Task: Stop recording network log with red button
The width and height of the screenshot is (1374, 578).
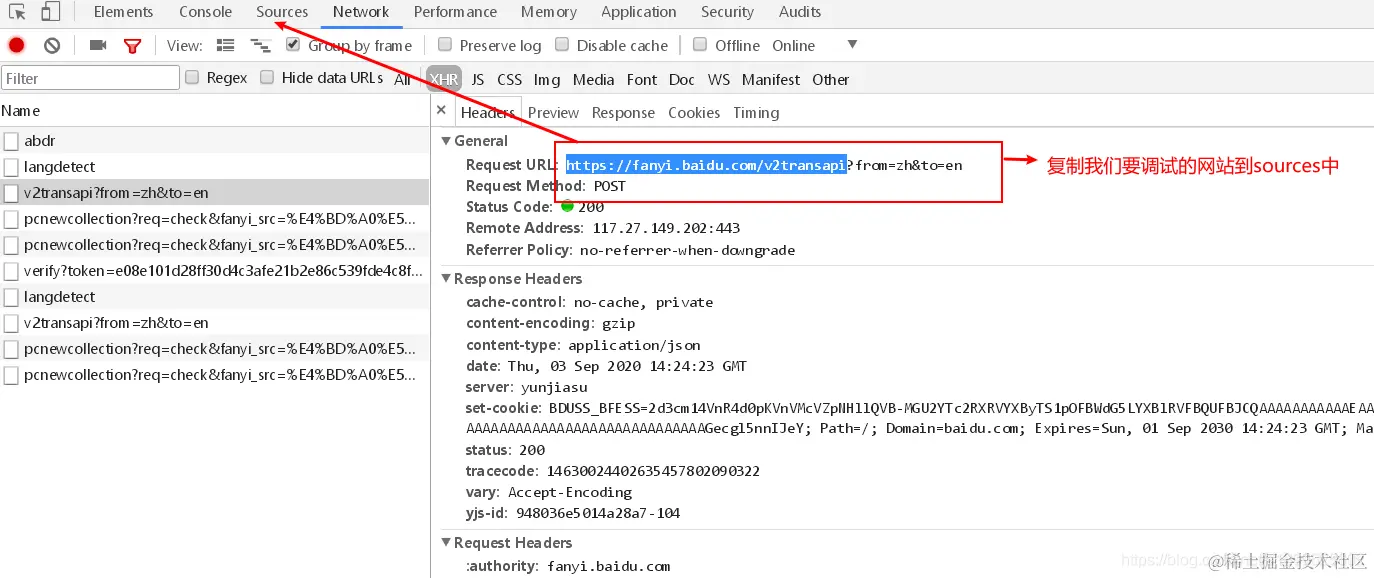Action: click(x=17, y=45)
